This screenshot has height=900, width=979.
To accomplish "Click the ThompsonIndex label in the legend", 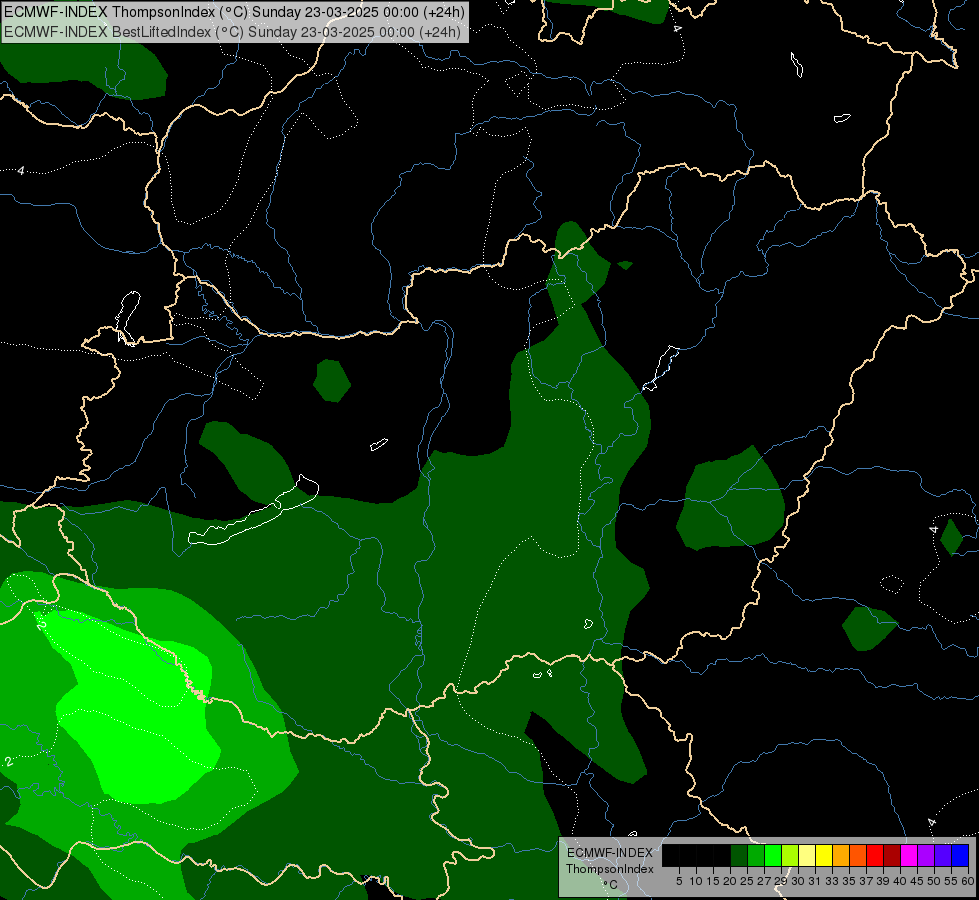I will click(x=610, y=869).
